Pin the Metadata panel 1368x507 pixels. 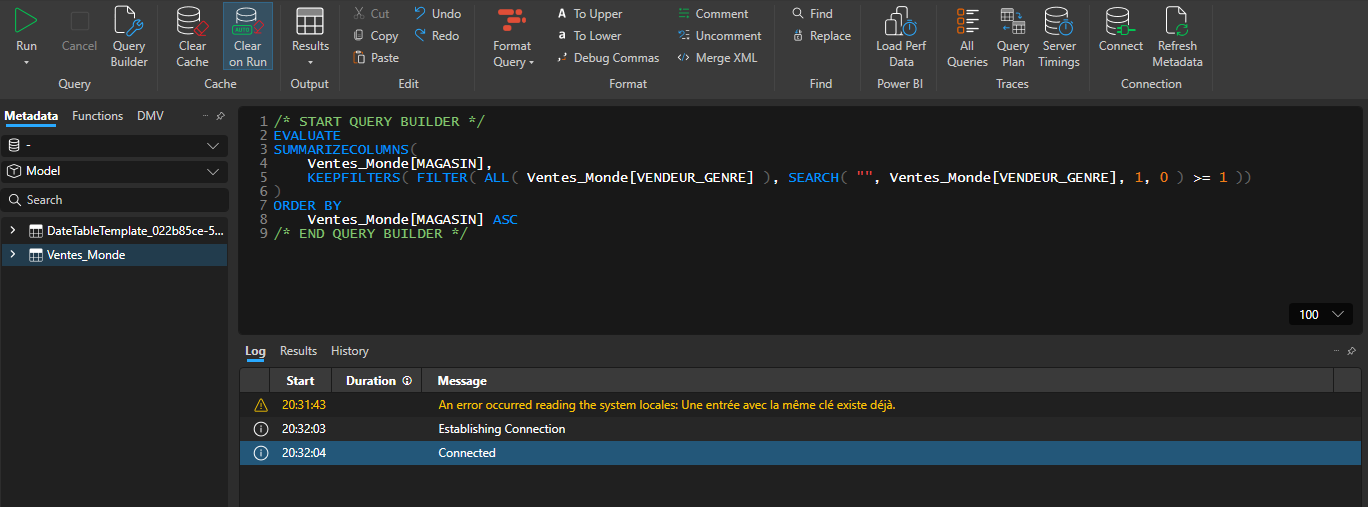tap(220, 117)
